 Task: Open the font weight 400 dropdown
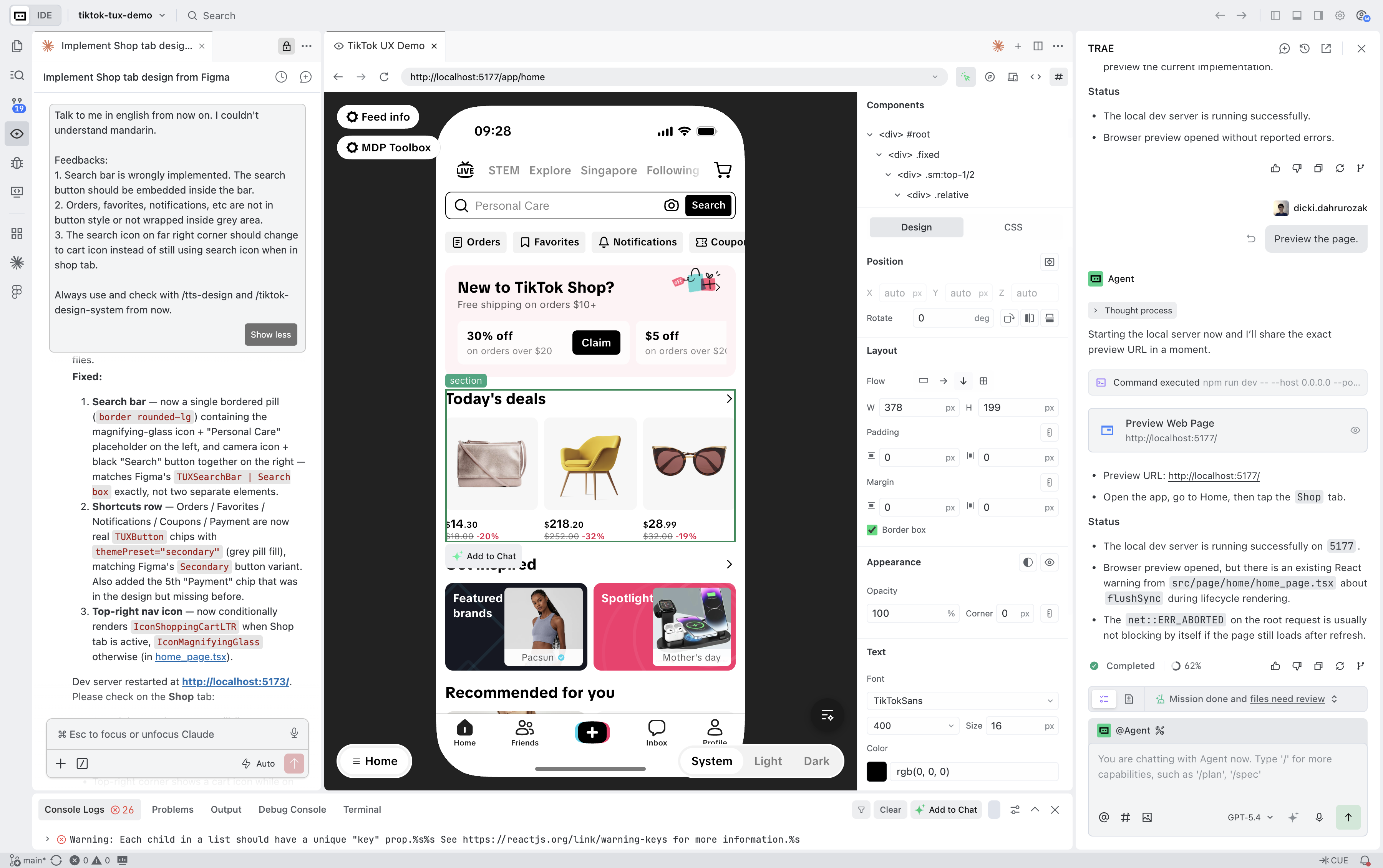(x=913, y=726)
